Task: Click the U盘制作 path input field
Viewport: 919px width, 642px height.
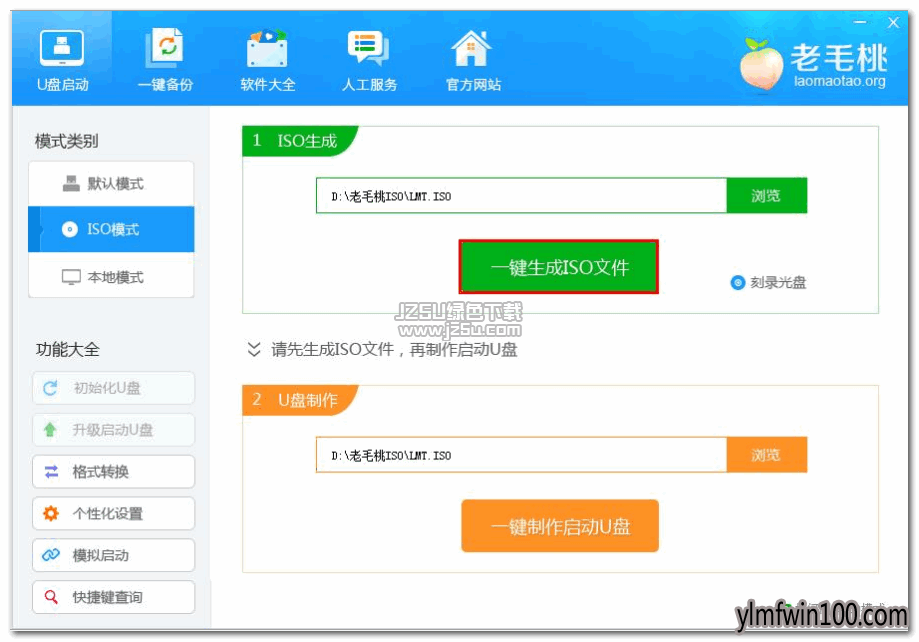Action: point(521,455)
